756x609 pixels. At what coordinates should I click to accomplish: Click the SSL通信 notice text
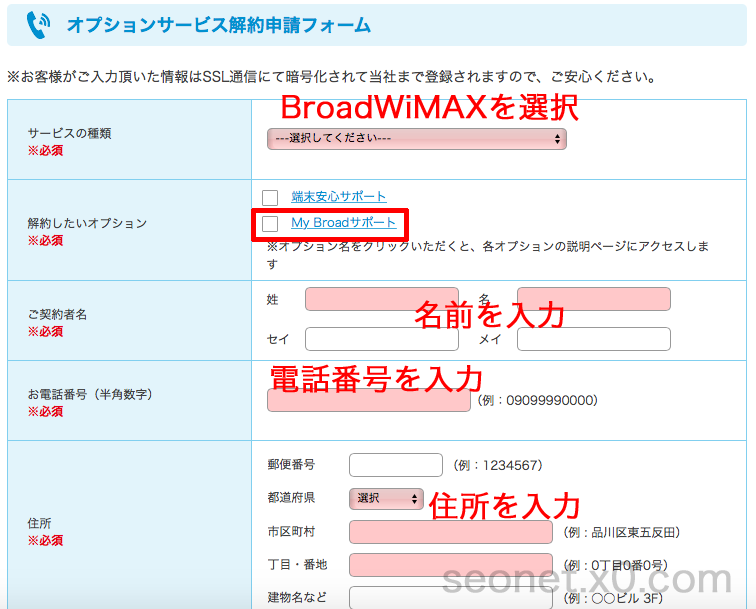coord(332,76)
